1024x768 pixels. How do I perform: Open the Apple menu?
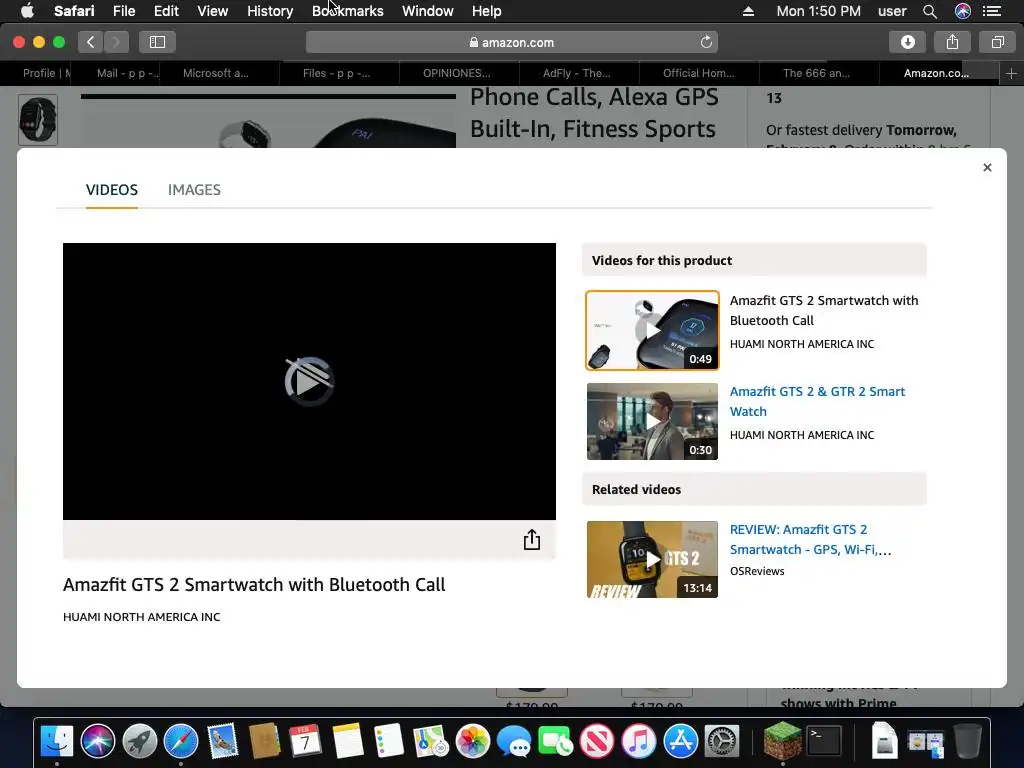click(x=27, y=11)
